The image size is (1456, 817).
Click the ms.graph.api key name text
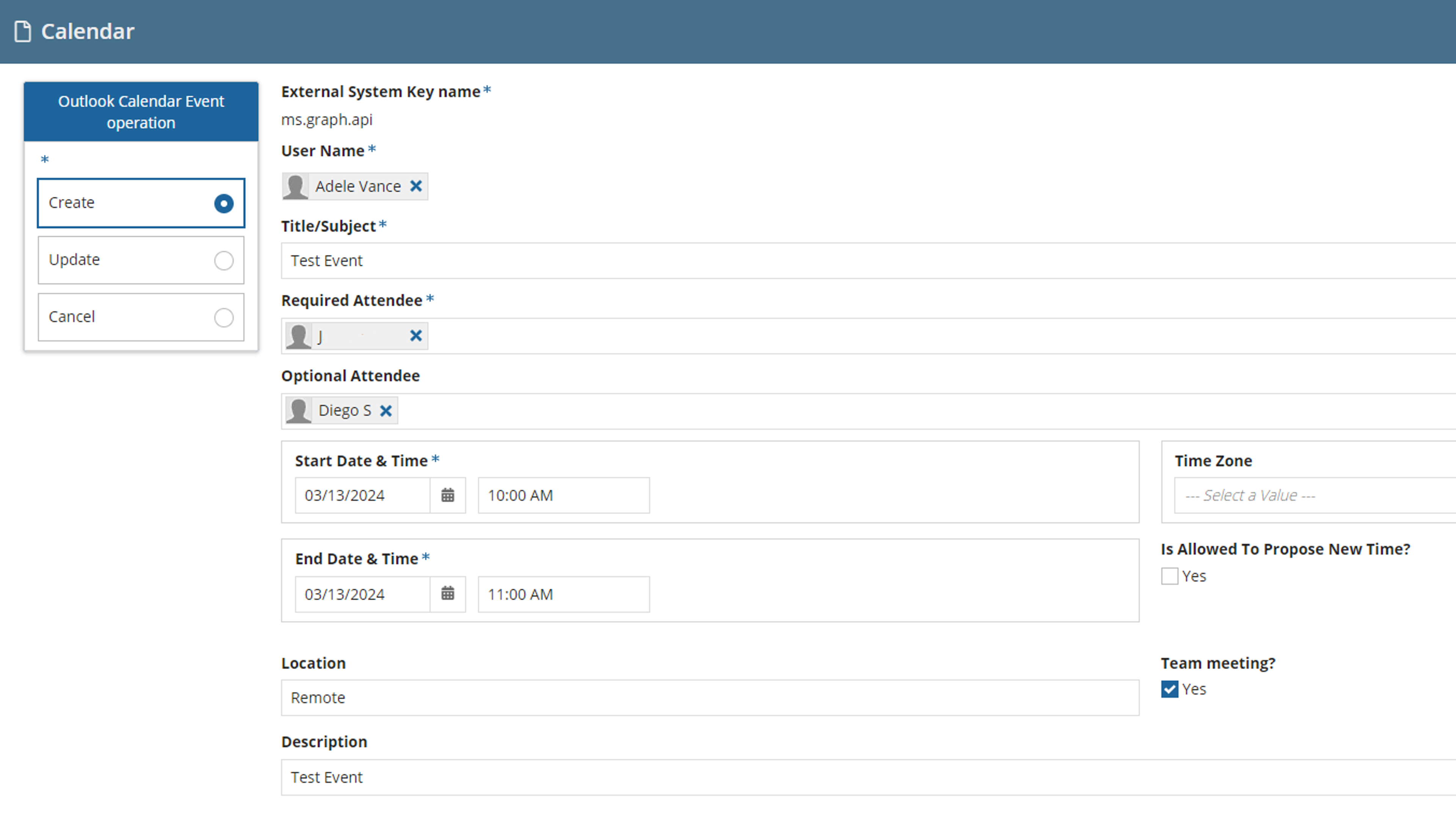coord(327,120)
